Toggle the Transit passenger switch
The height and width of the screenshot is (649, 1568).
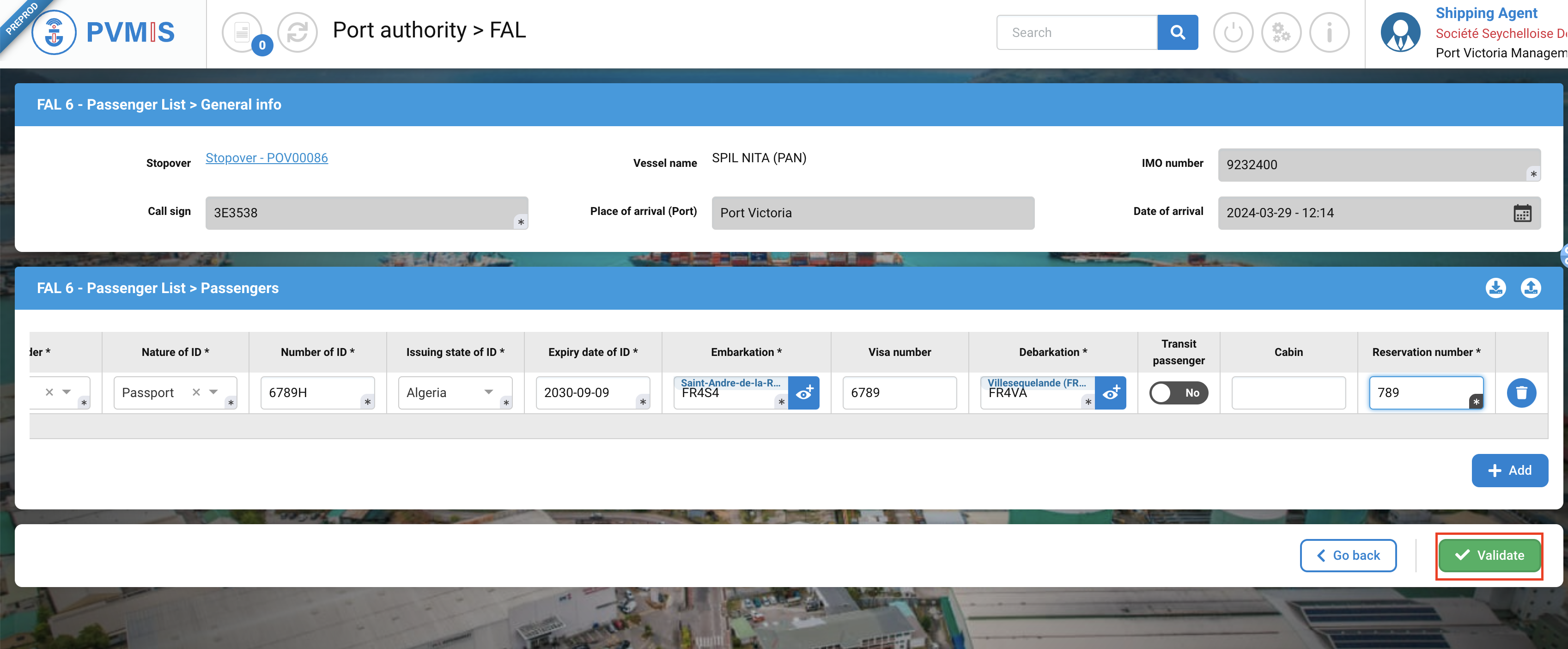click(1178, 393)
